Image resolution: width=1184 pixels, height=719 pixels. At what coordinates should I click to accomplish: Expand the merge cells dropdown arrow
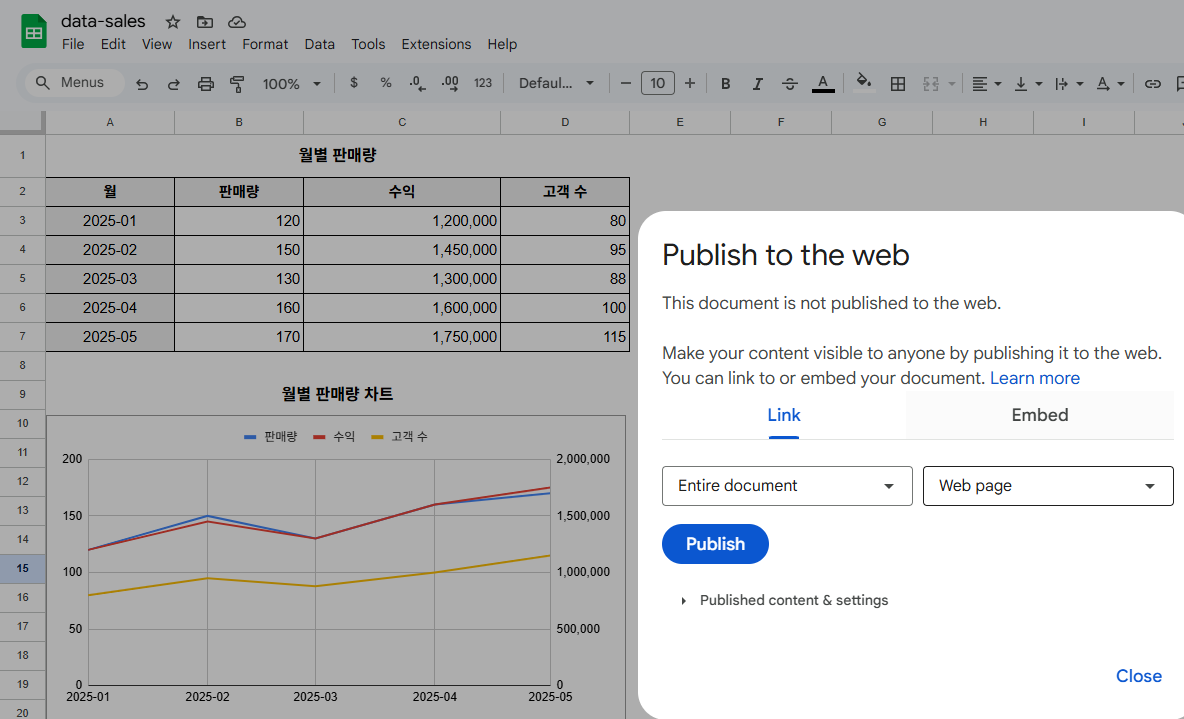(x=951, y=84)
